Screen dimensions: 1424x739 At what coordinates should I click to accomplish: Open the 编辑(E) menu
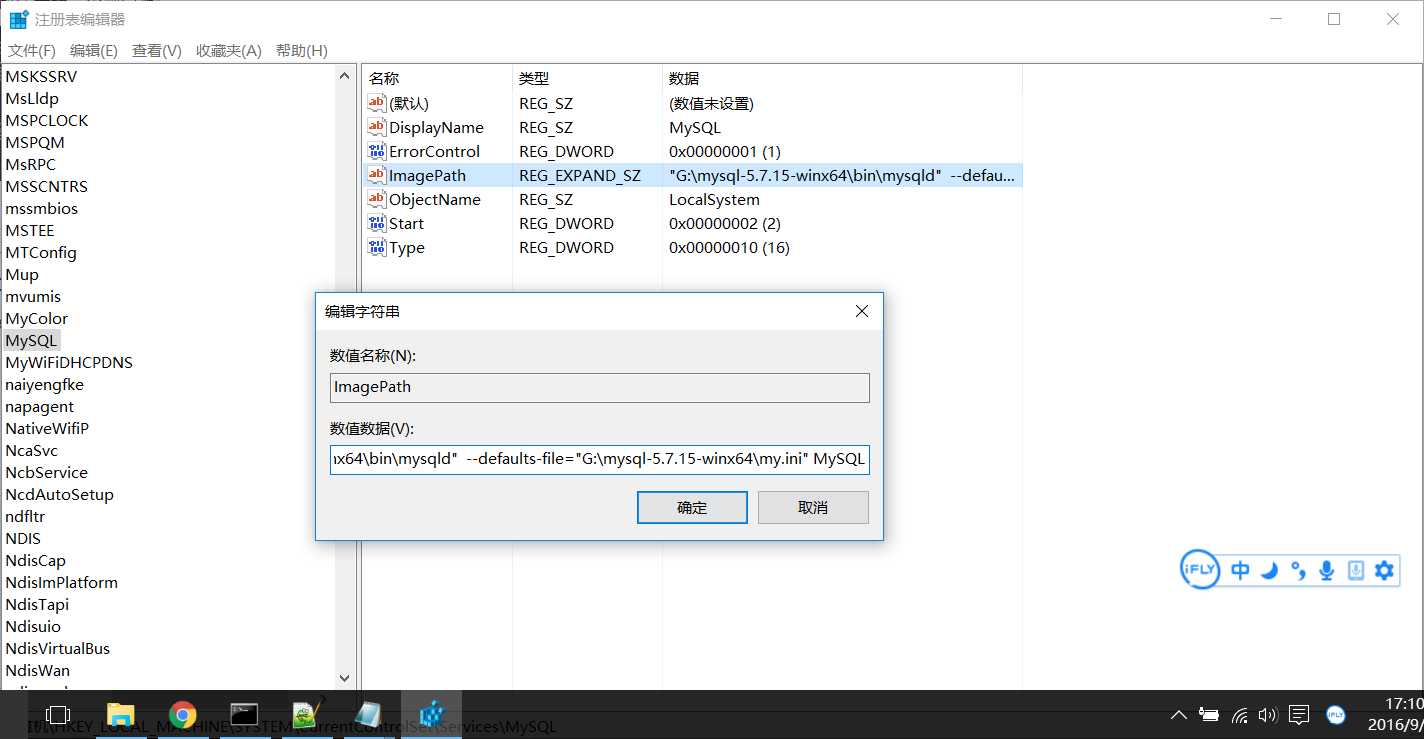click(94, 51)
